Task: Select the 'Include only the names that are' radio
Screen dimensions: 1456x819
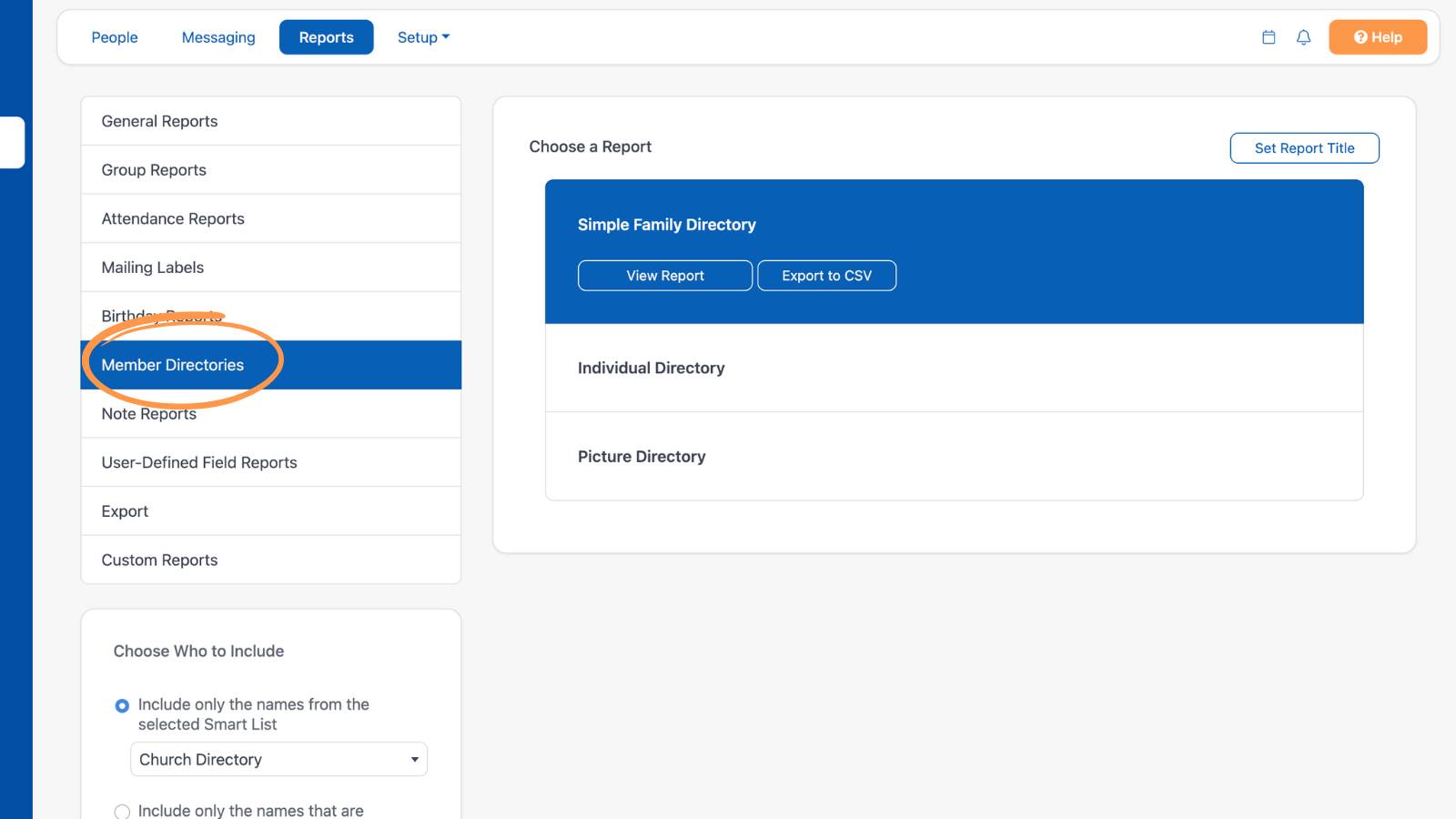Action: (122, 812)
